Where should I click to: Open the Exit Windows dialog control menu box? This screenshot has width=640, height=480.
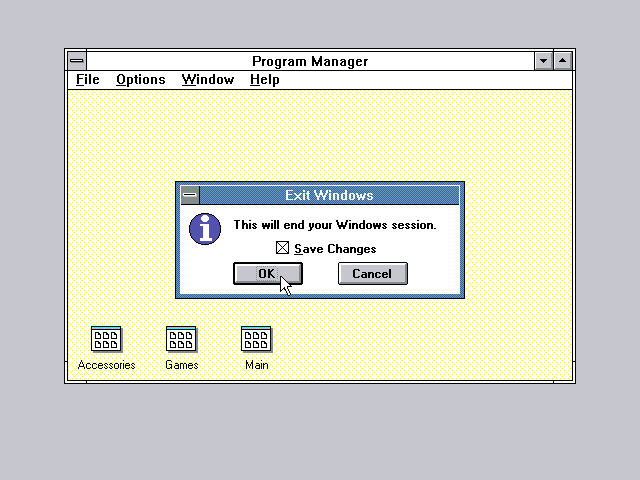tap(190, 195)
